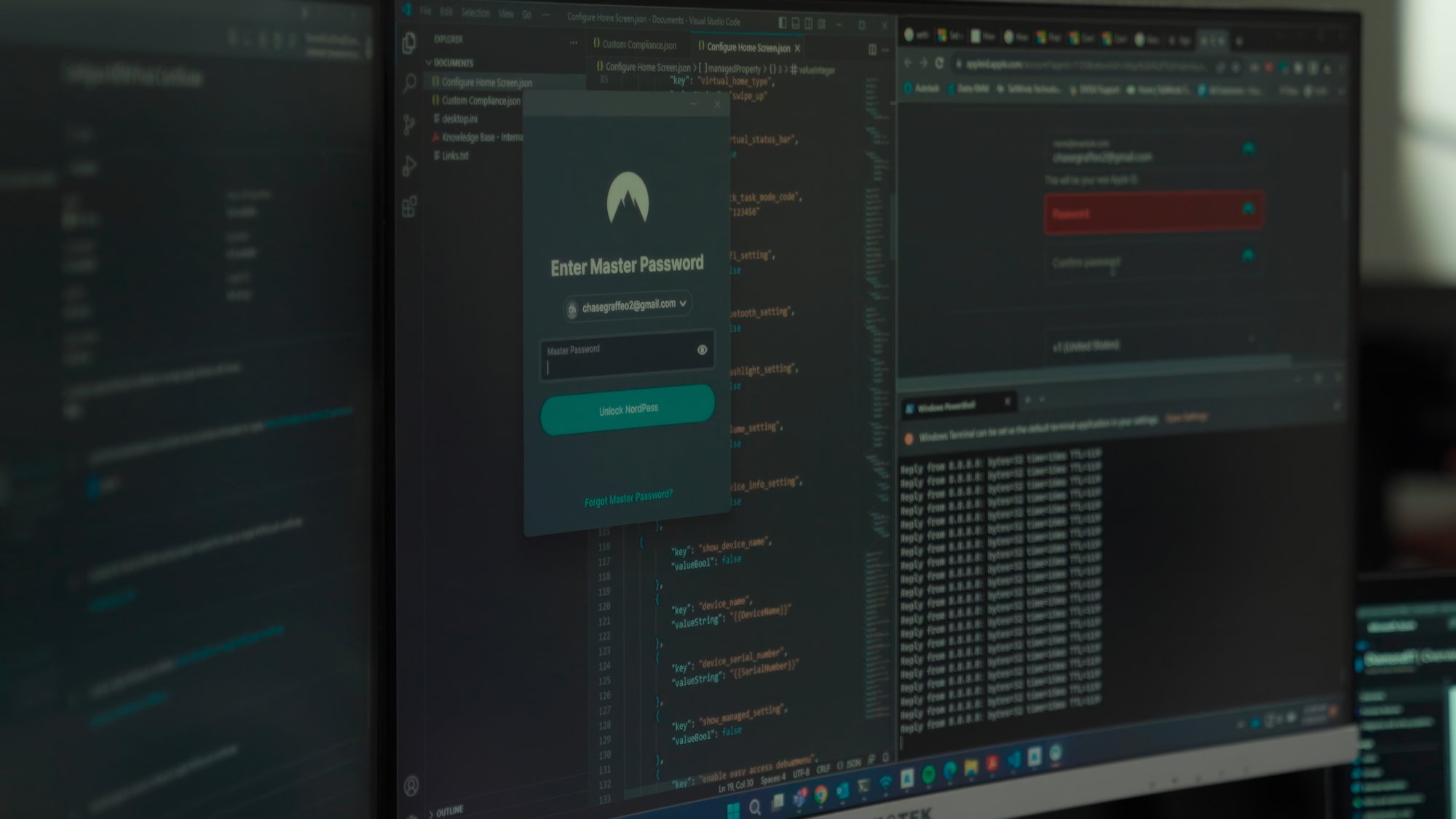Click the Unlock NordPass button
Screen dimensions: 1456x819
628,410
